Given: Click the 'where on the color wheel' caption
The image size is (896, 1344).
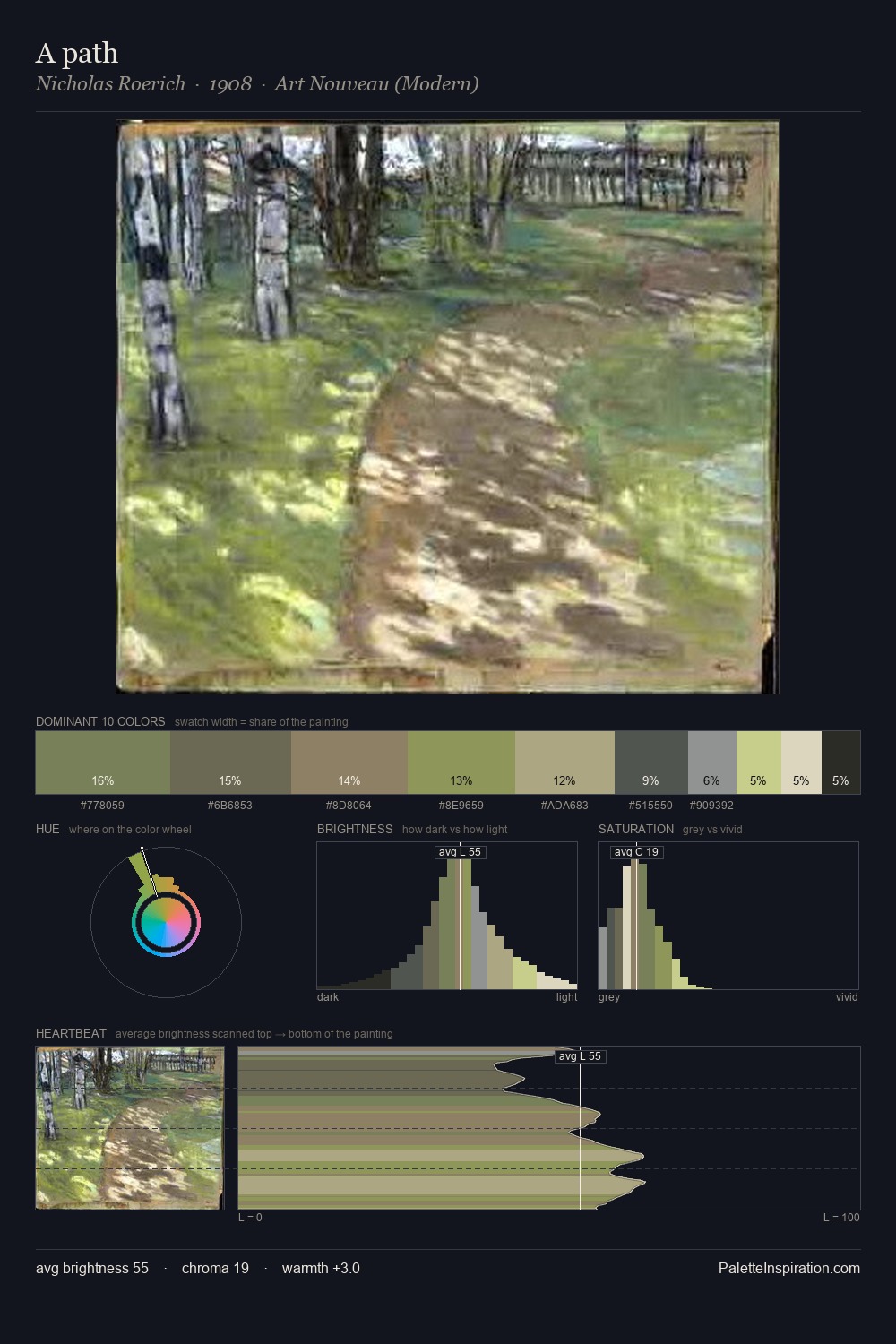Looking at the screenshot, I should [x=130, y=830].
